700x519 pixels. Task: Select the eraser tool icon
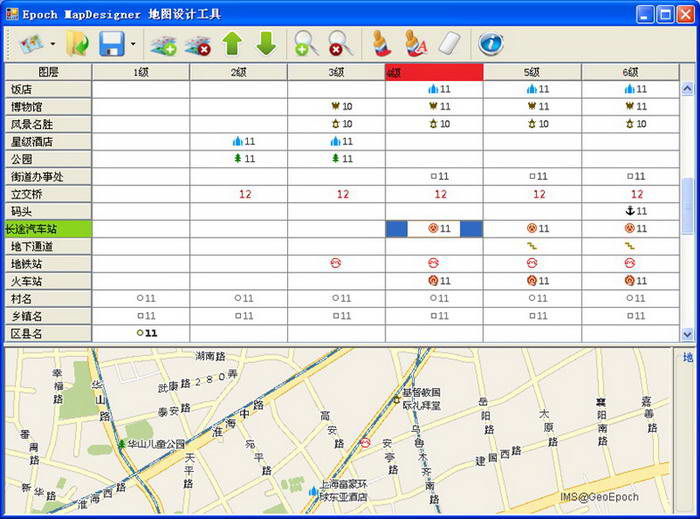click(x=449, y=44)
